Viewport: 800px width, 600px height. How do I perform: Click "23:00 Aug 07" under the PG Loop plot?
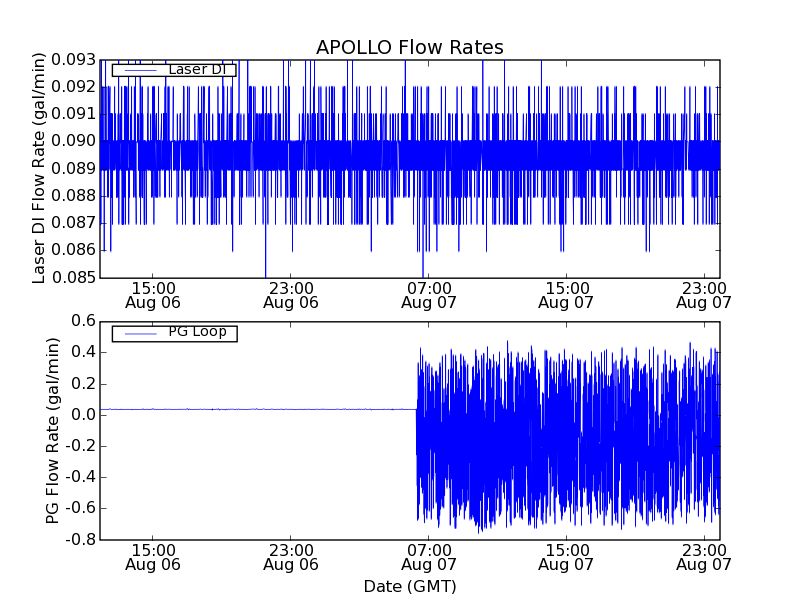click(704, 557)
